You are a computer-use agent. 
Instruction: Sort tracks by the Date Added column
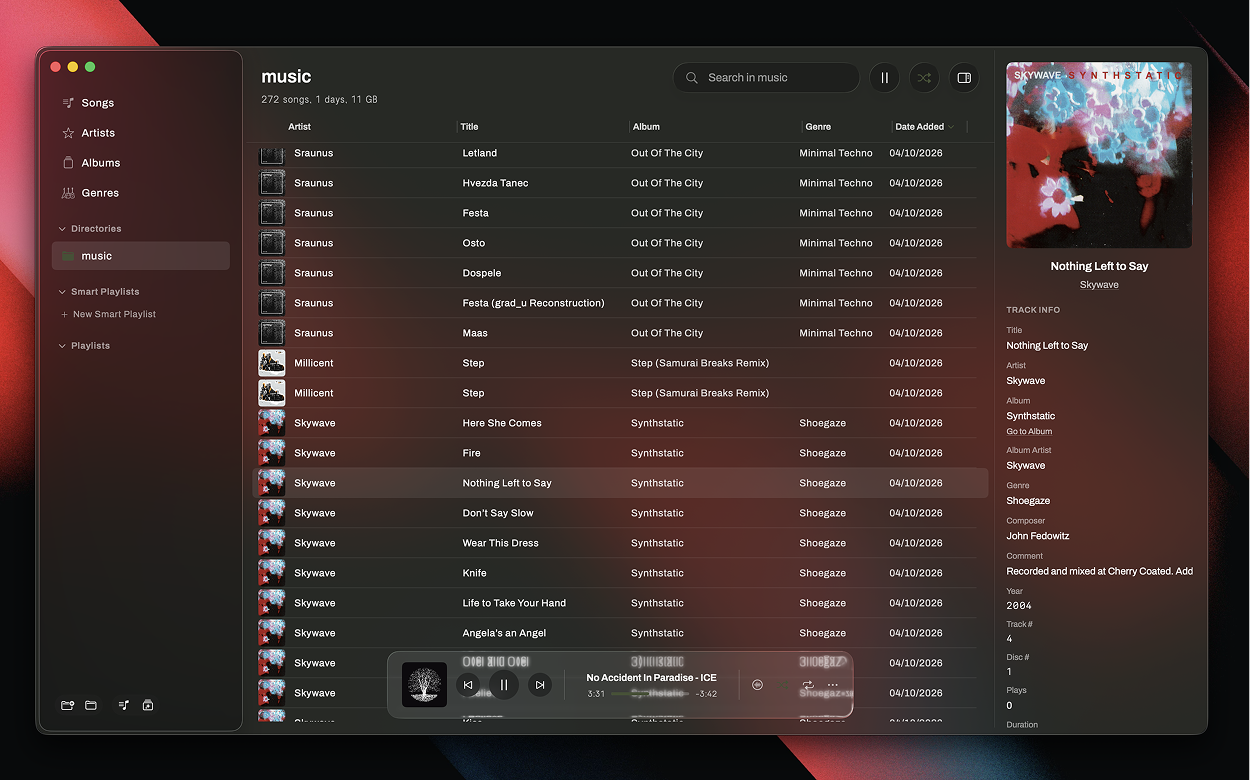[921, 126]
